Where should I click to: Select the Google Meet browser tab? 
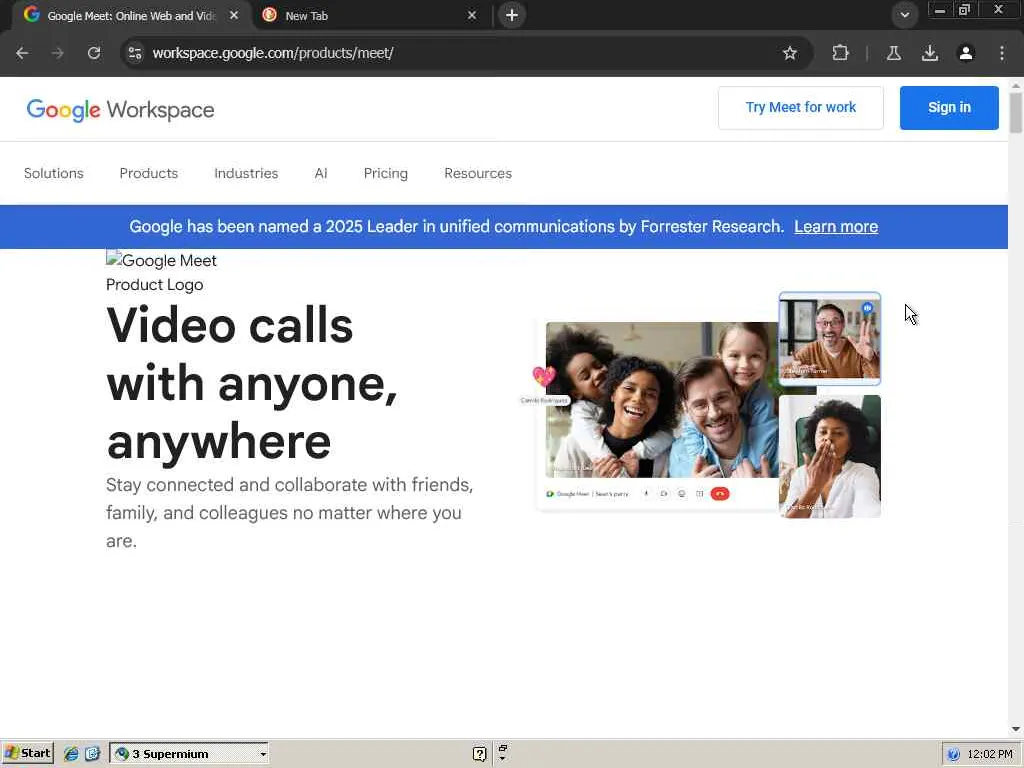[x=131, y=15]
